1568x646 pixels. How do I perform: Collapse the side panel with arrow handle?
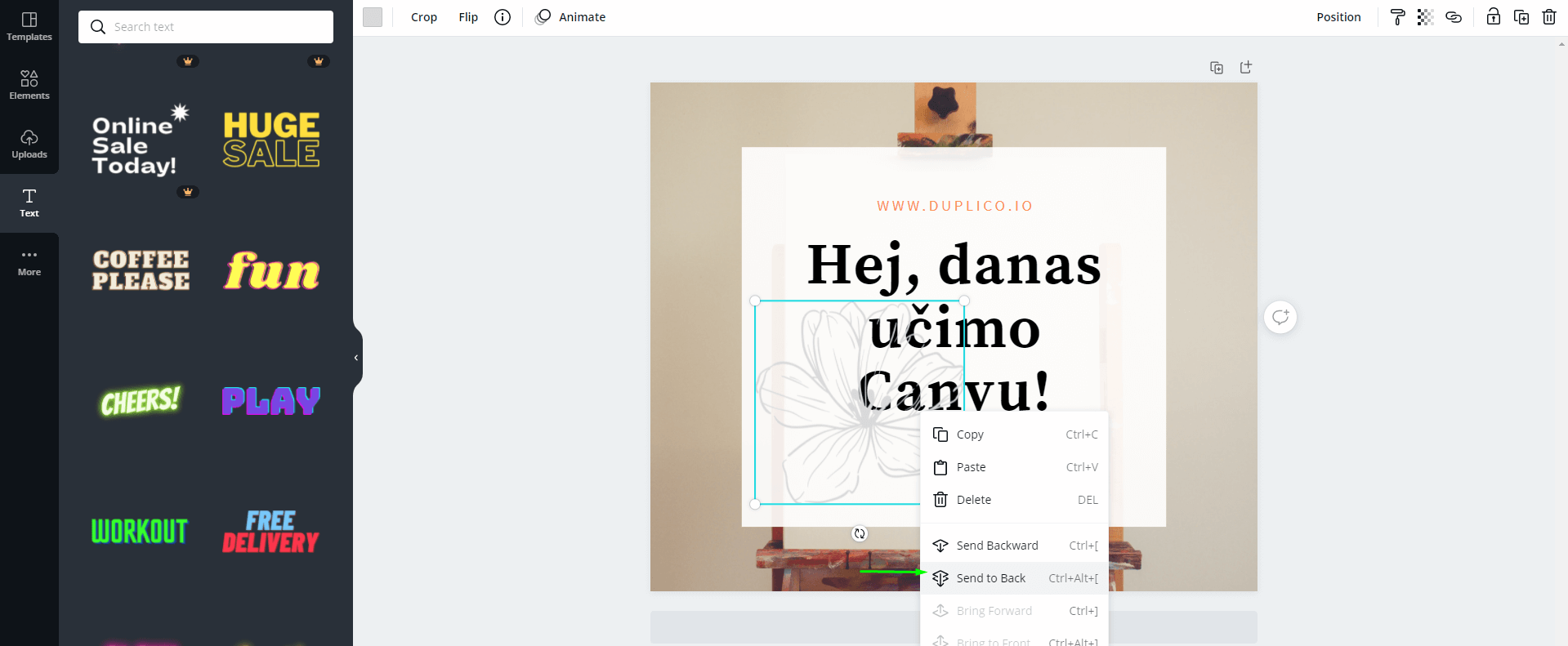coord(356,358)
